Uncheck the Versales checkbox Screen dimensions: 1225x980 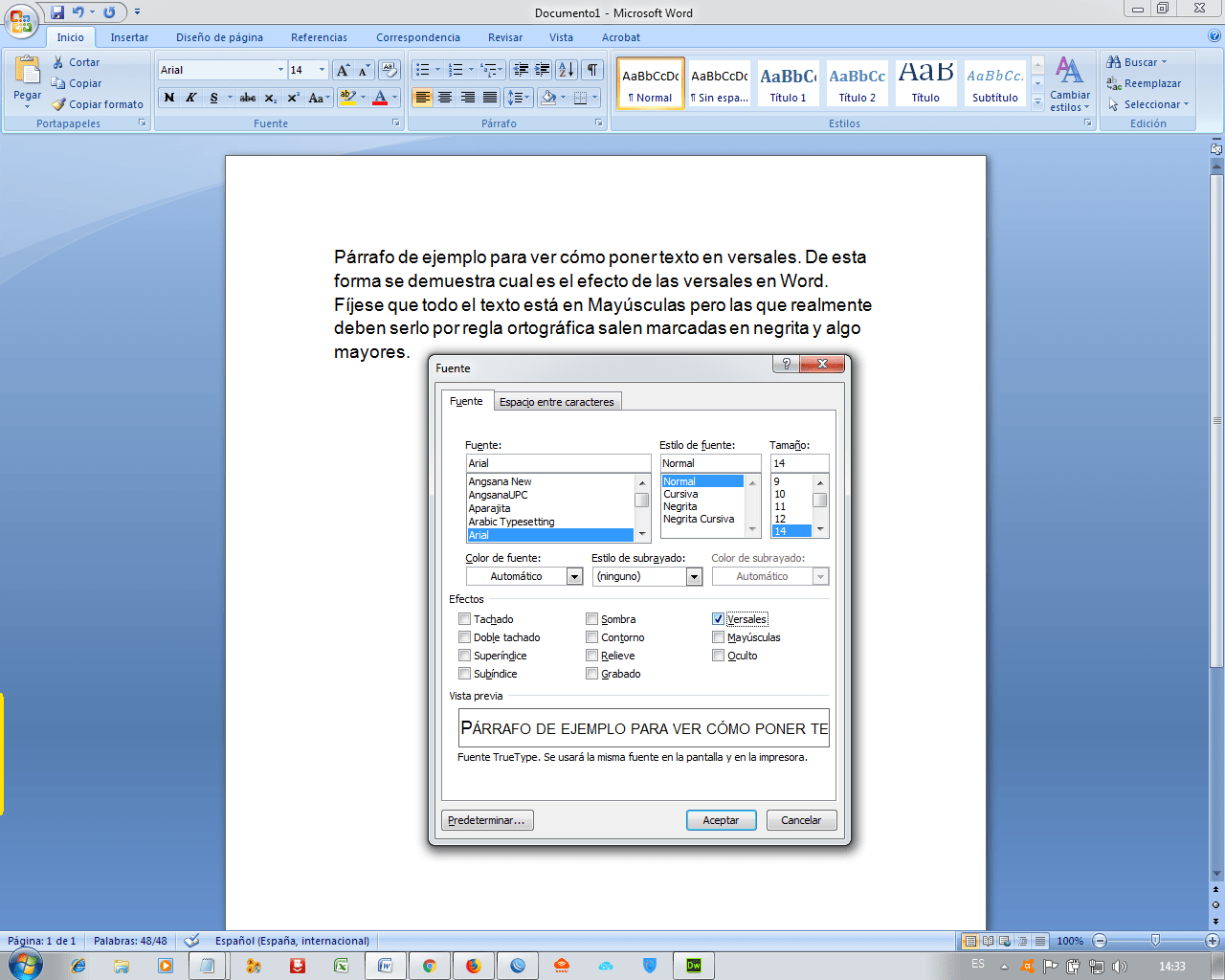coord(719,619)
